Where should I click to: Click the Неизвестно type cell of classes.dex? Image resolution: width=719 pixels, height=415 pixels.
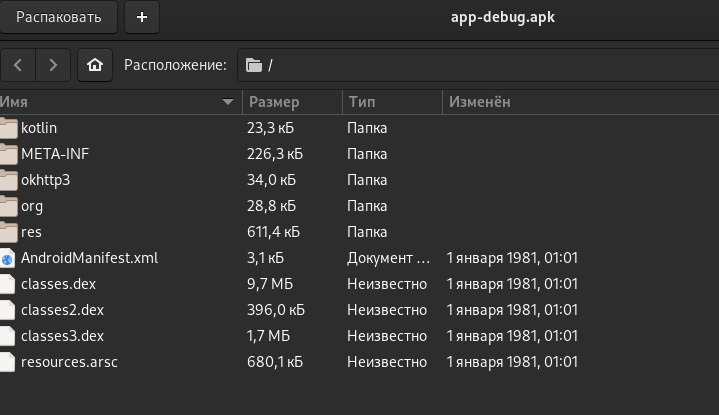click(x=387, y=284)
